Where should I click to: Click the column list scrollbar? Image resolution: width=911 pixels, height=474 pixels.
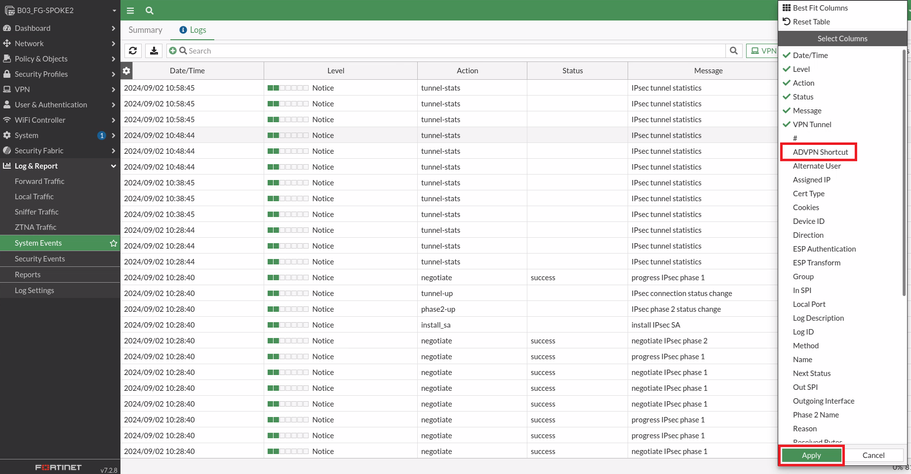pyautogui.click(x=905, y=200)
